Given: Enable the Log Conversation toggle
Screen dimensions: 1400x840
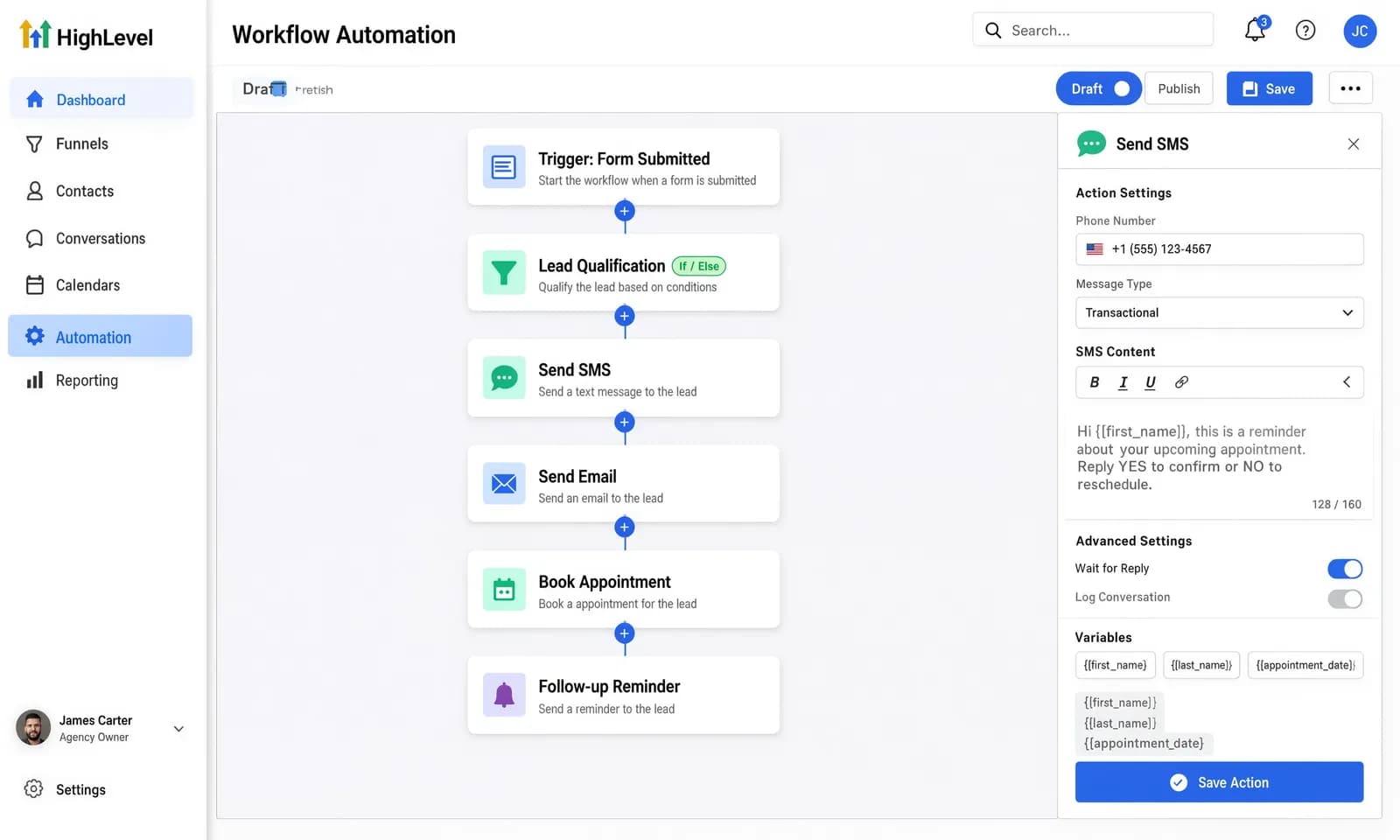Looking at the screenshot, I should (x=1345, y=598).
